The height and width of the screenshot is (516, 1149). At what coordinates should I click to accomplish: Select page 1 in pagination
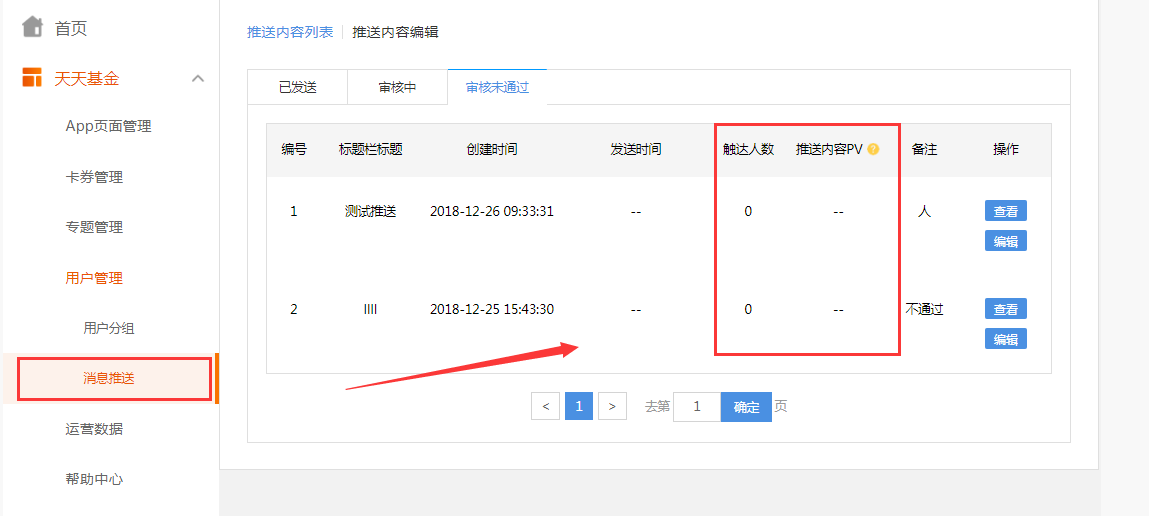point(579,406)
